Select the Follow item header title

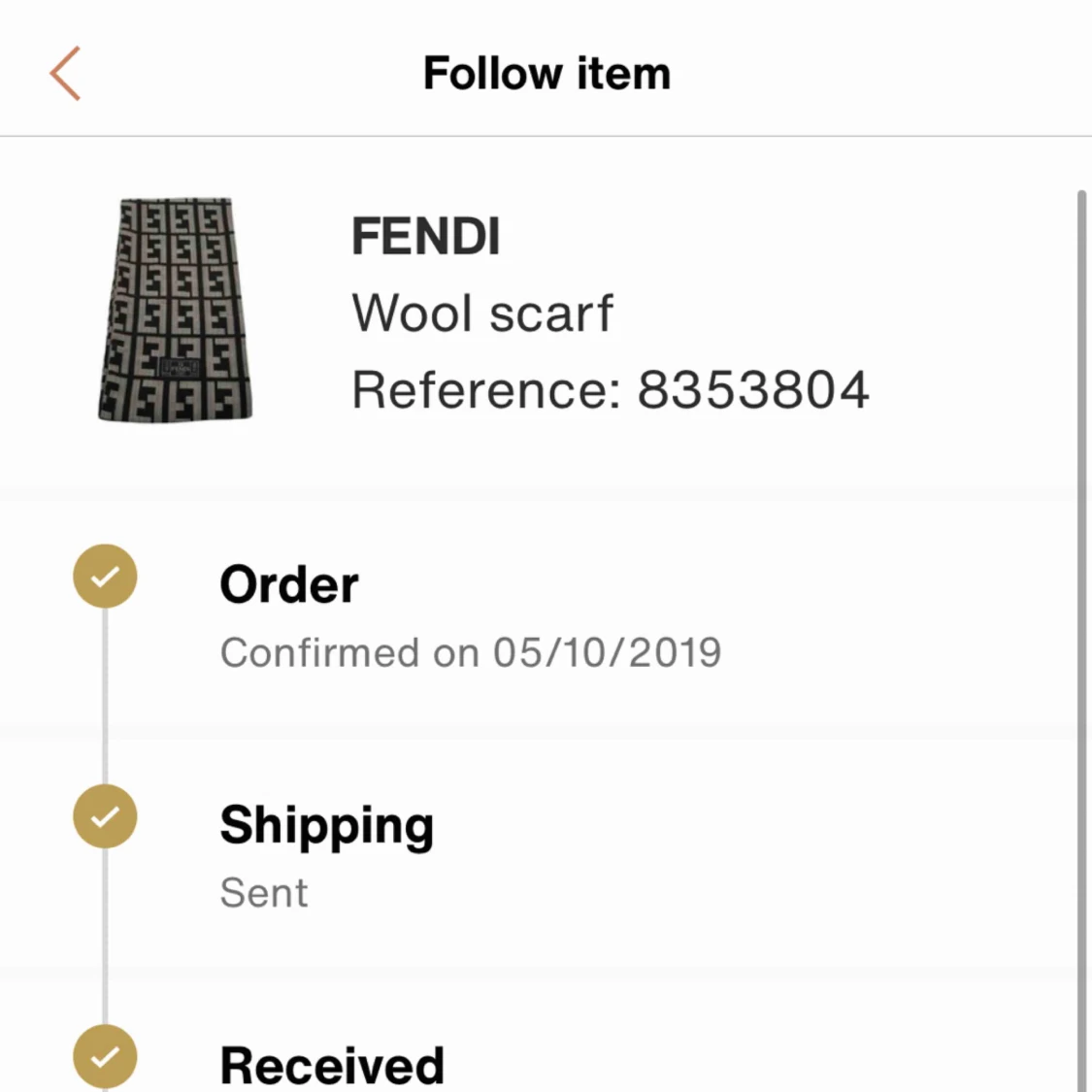pyautogui.click(x=546, y=72)
